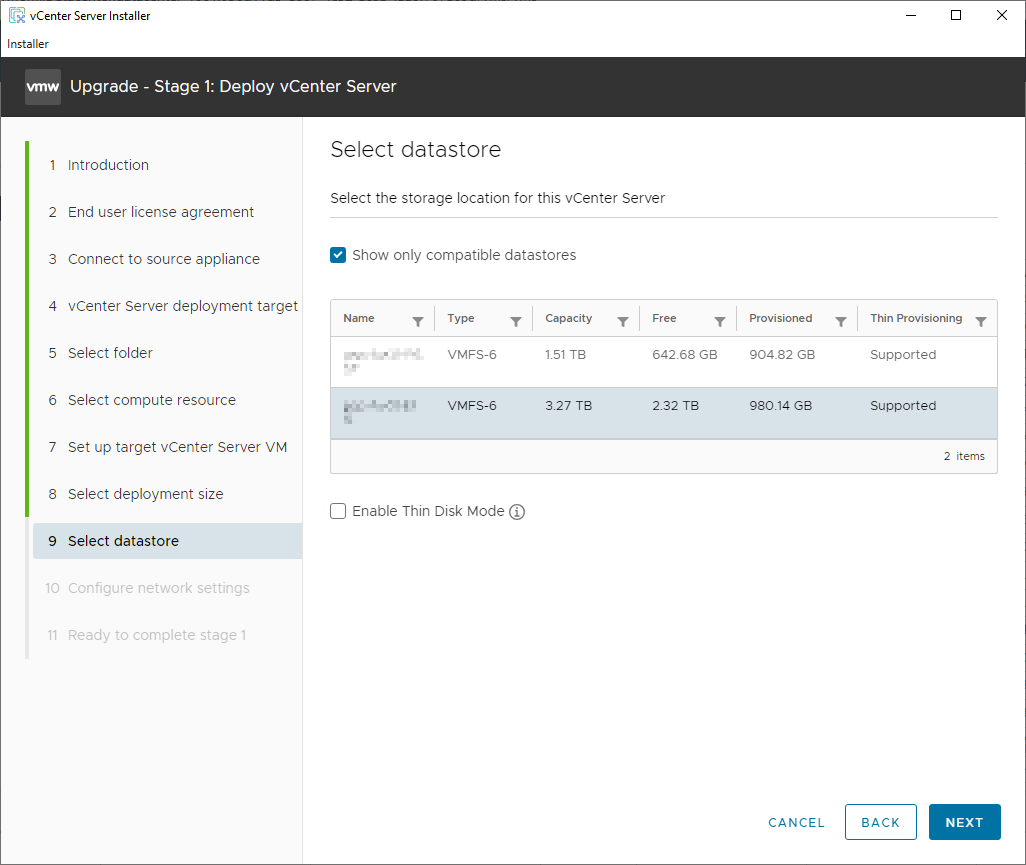This screenshot has width=1026, height=865.
Task: Click the Name column filter icon
Action: 418,321
